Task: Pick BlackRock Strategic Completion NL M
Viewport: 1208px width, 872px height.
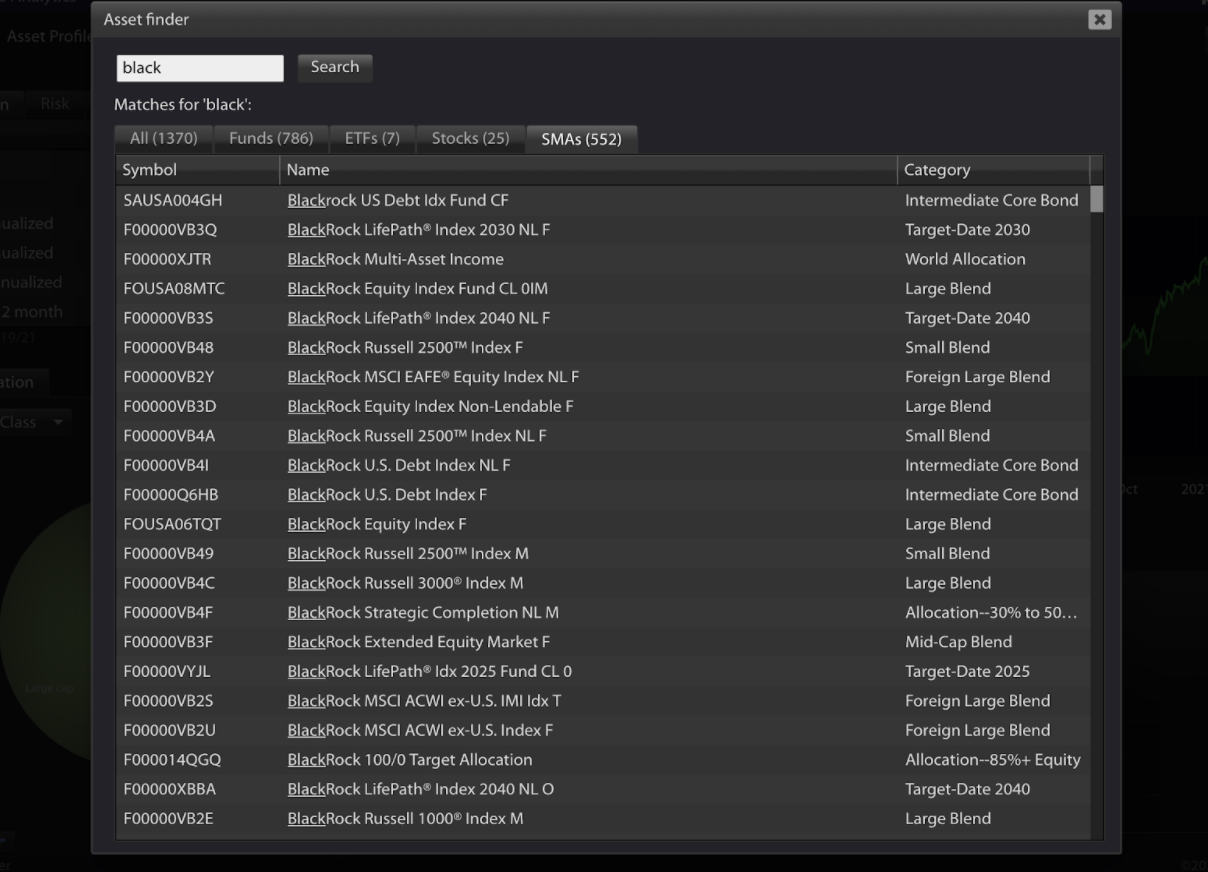Action: [423, 613]
